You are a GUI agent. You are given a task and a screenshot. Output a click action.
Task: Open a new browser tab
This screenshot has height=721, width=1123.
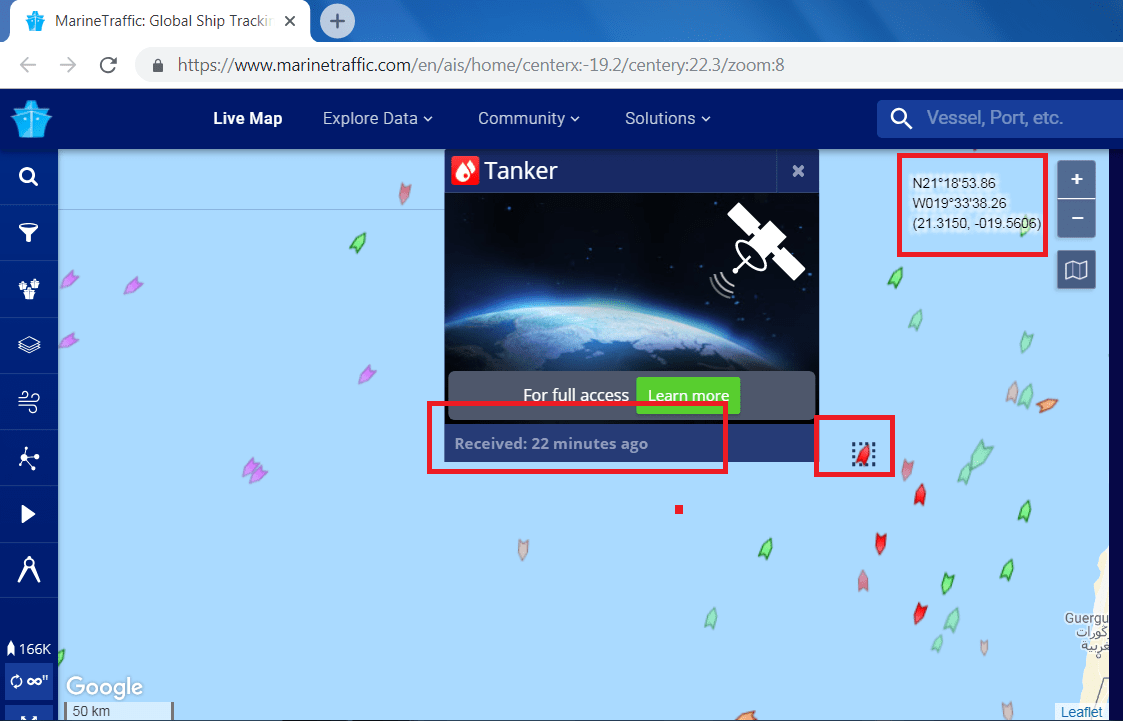click(x=337, y=21)
